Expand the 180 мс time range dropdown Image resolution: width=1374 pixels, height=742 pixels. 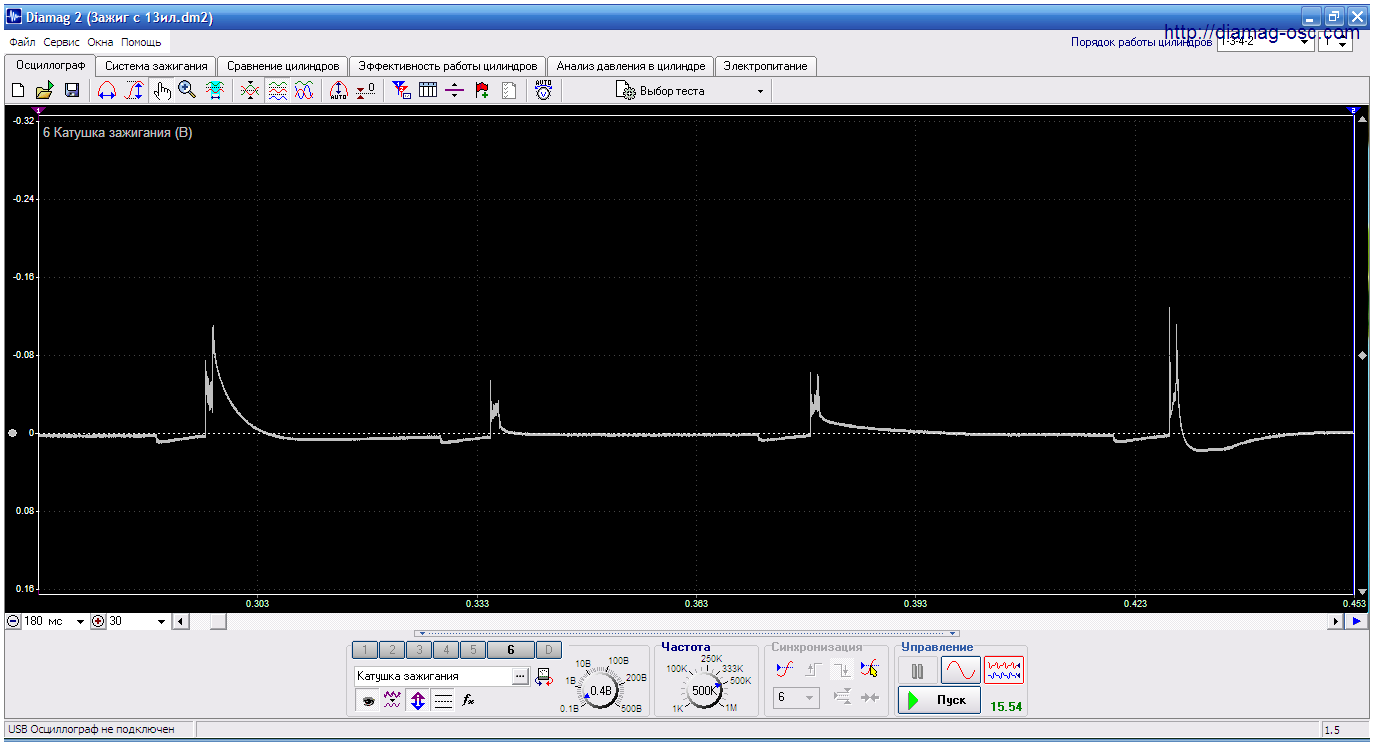point(81,622)
